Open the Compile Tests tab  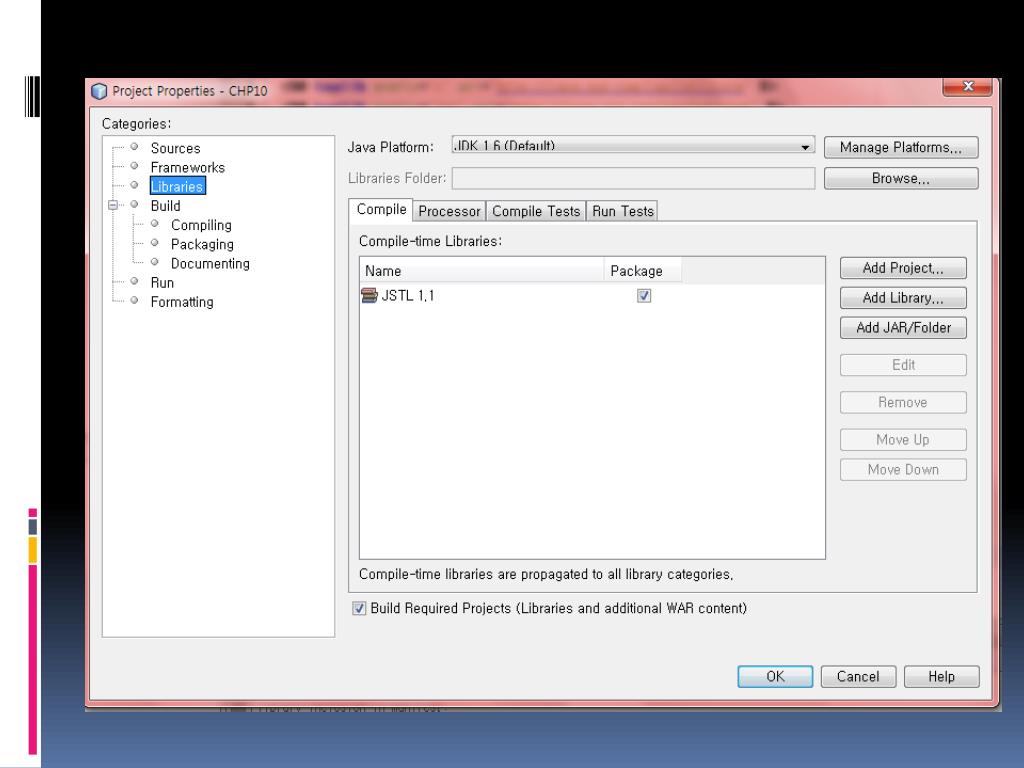[x=536, y=211]
